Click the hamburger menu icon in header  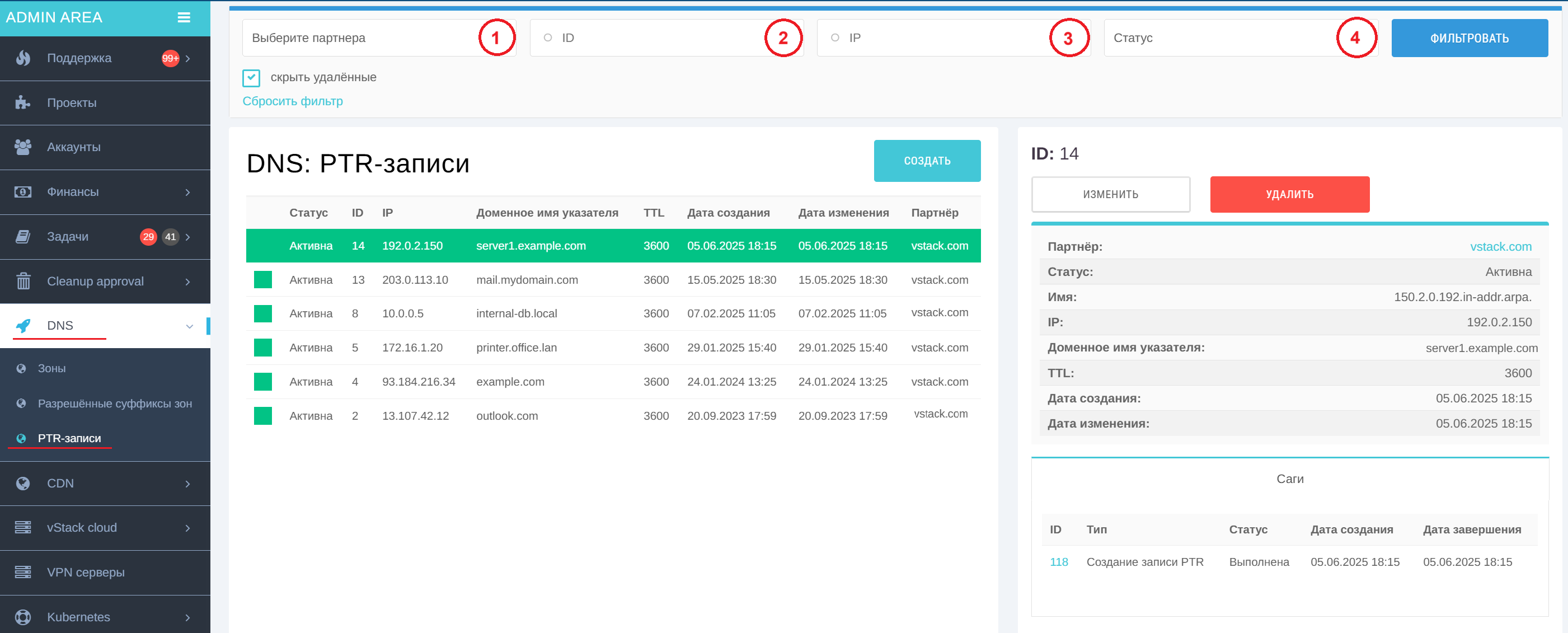[x=183, y=18]
